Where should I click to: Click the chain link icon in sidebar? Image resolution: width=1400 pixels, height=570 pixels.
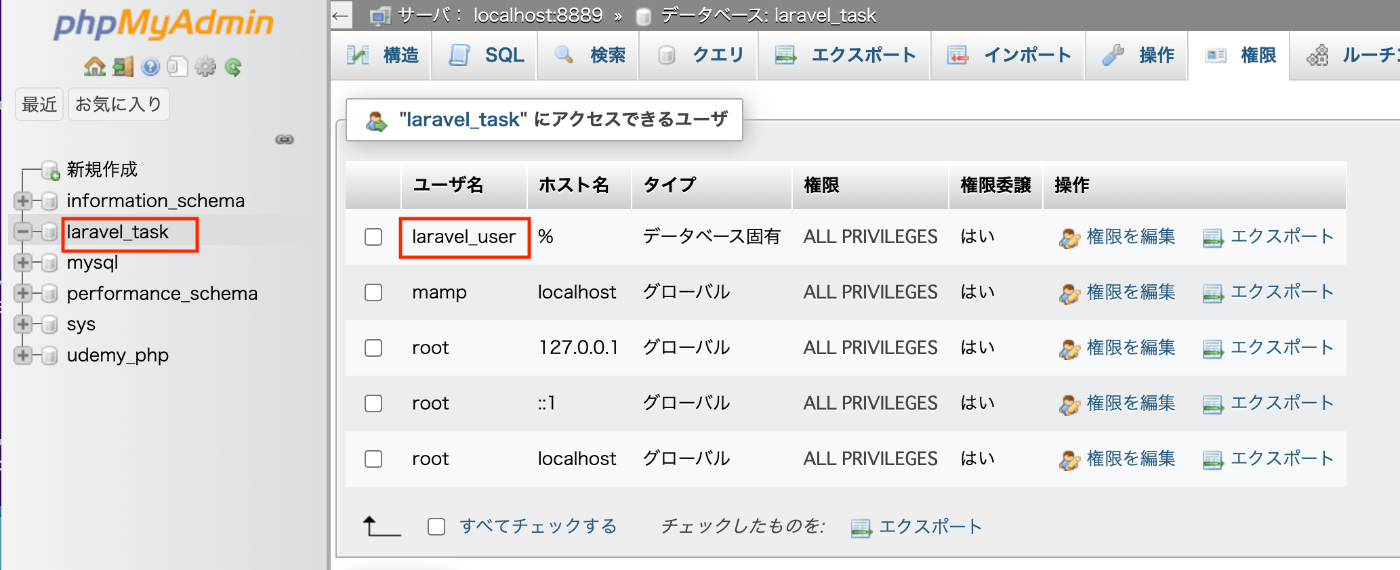[284, 140]
